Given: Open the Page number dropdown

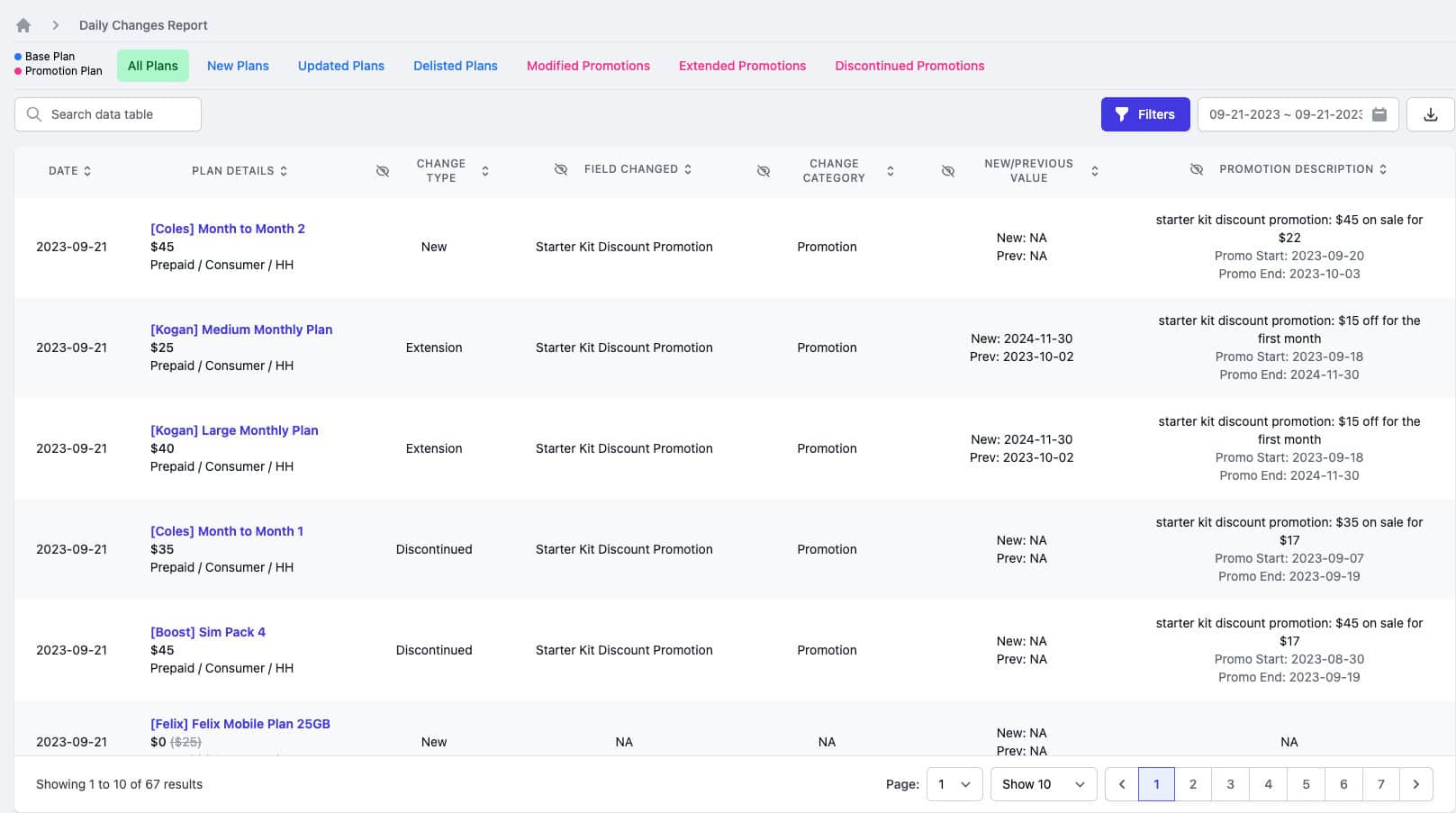Looking at the screenshot, I should click(x=954, y=784).
